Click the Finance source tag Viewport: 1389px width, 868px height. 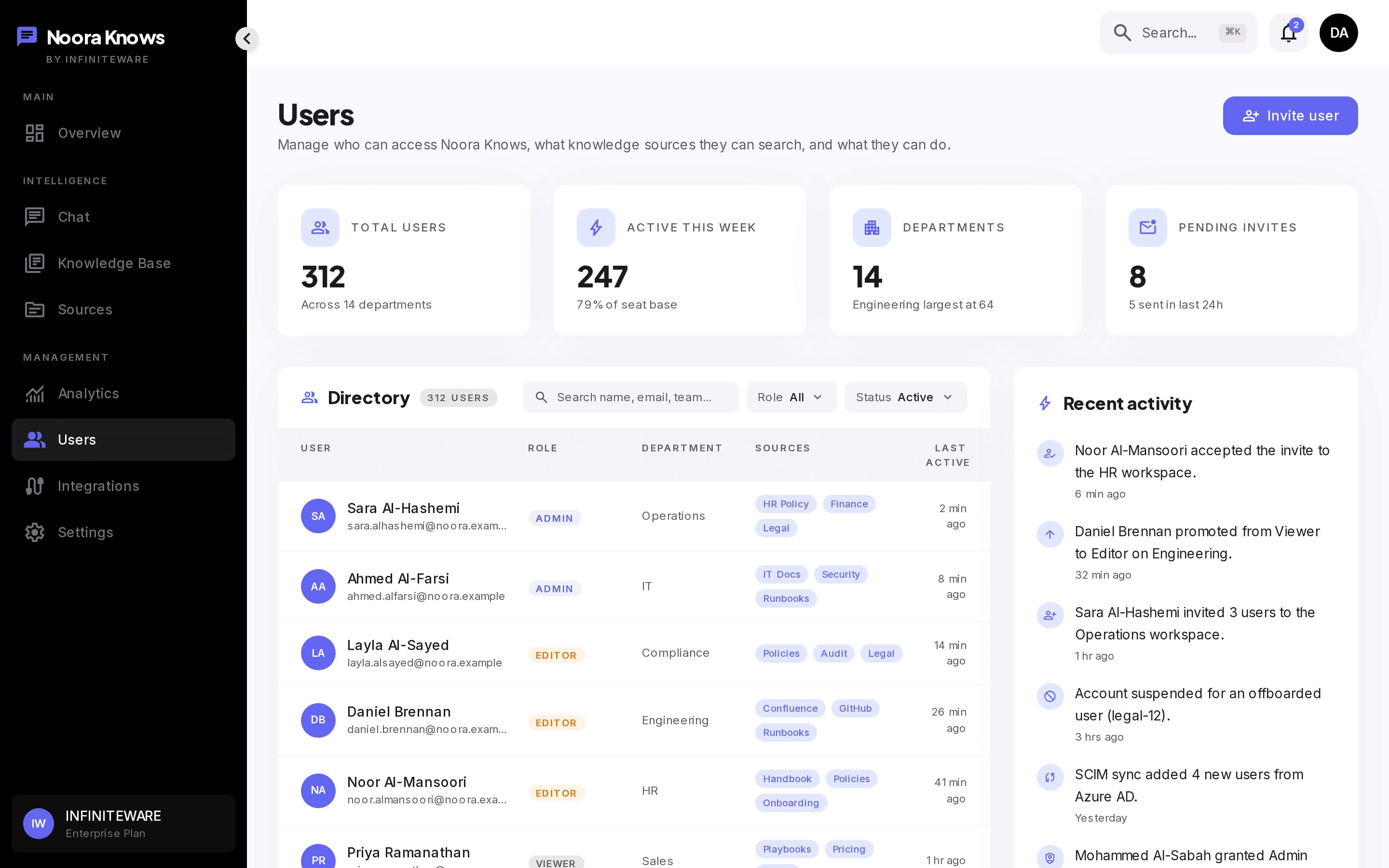pos(849,504)
